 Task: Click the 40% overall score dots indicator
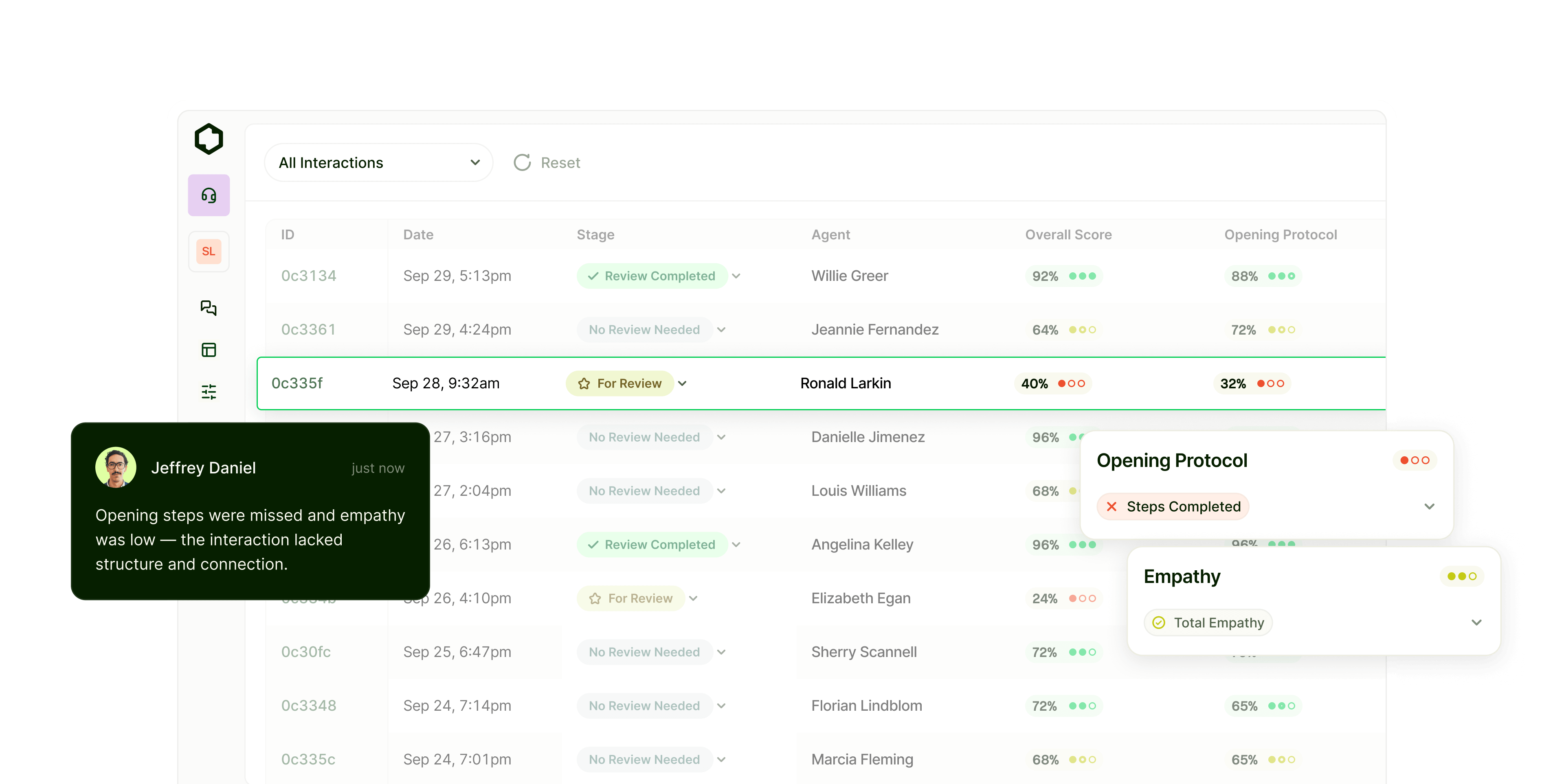[x=1071, y=383]
